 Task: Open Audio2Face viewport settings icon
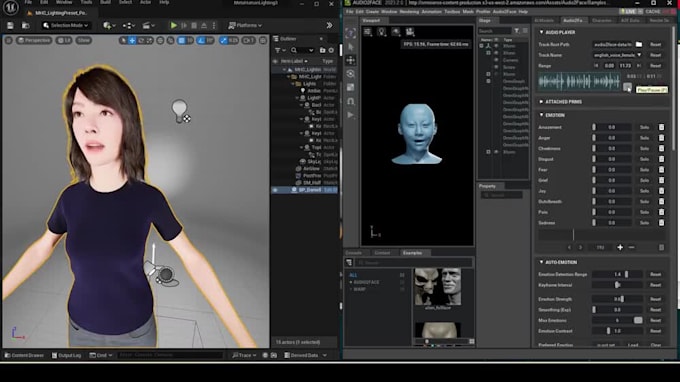(x=368, y=32)
